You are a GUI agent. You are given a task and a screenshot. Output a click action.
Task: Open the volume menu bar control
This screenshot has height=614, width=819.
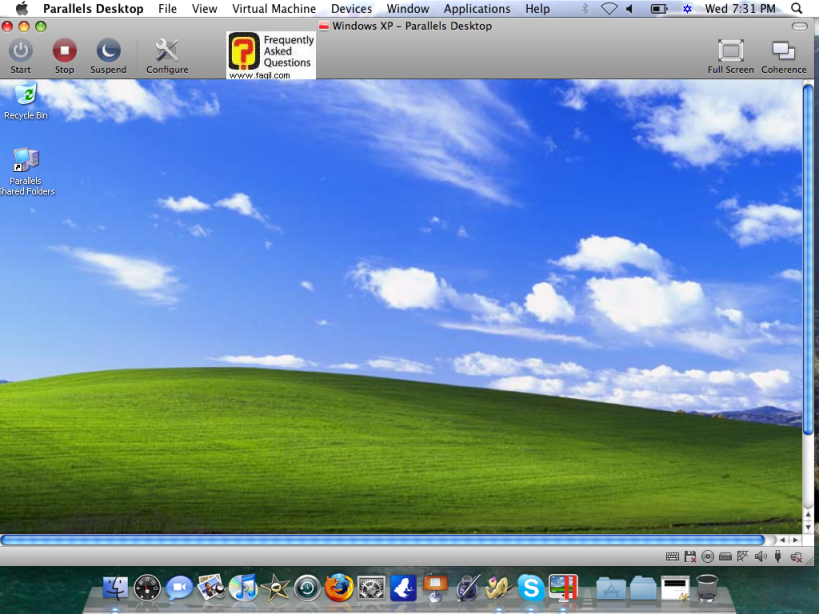629,8
